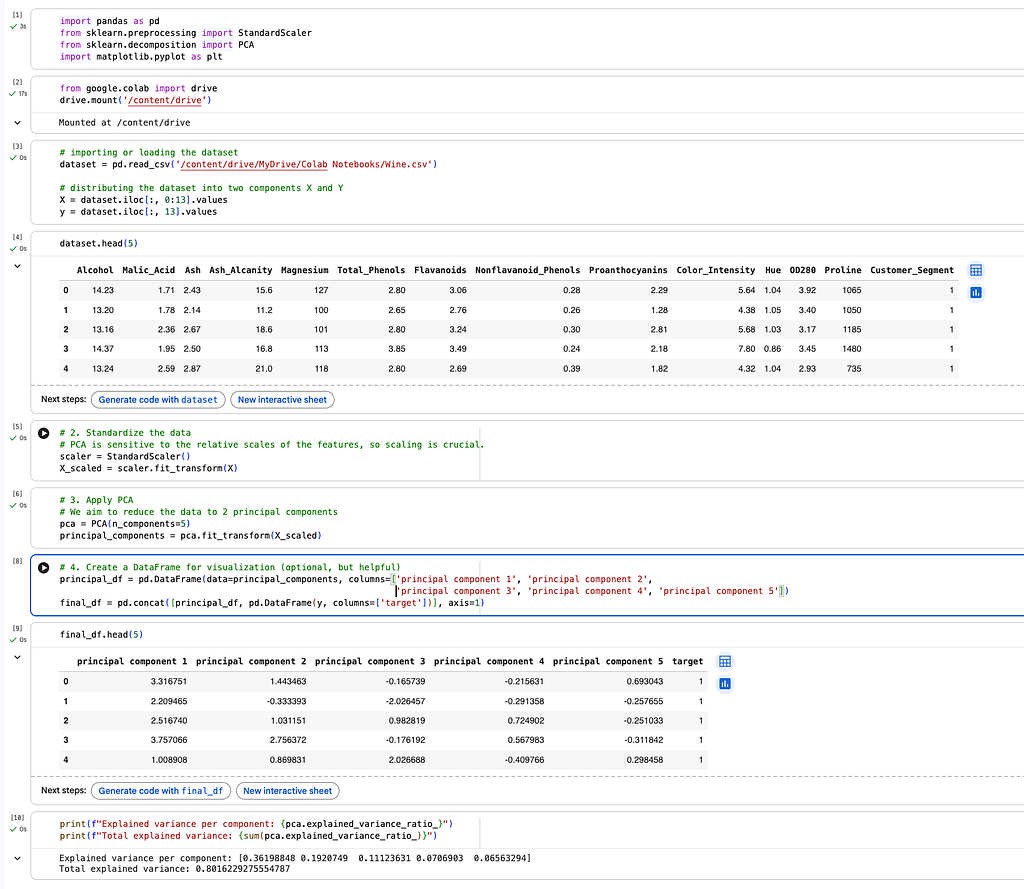Click the 'Proanthocyanins' column header
This screenshot has width=1024, height=889.
click(628, 270)
